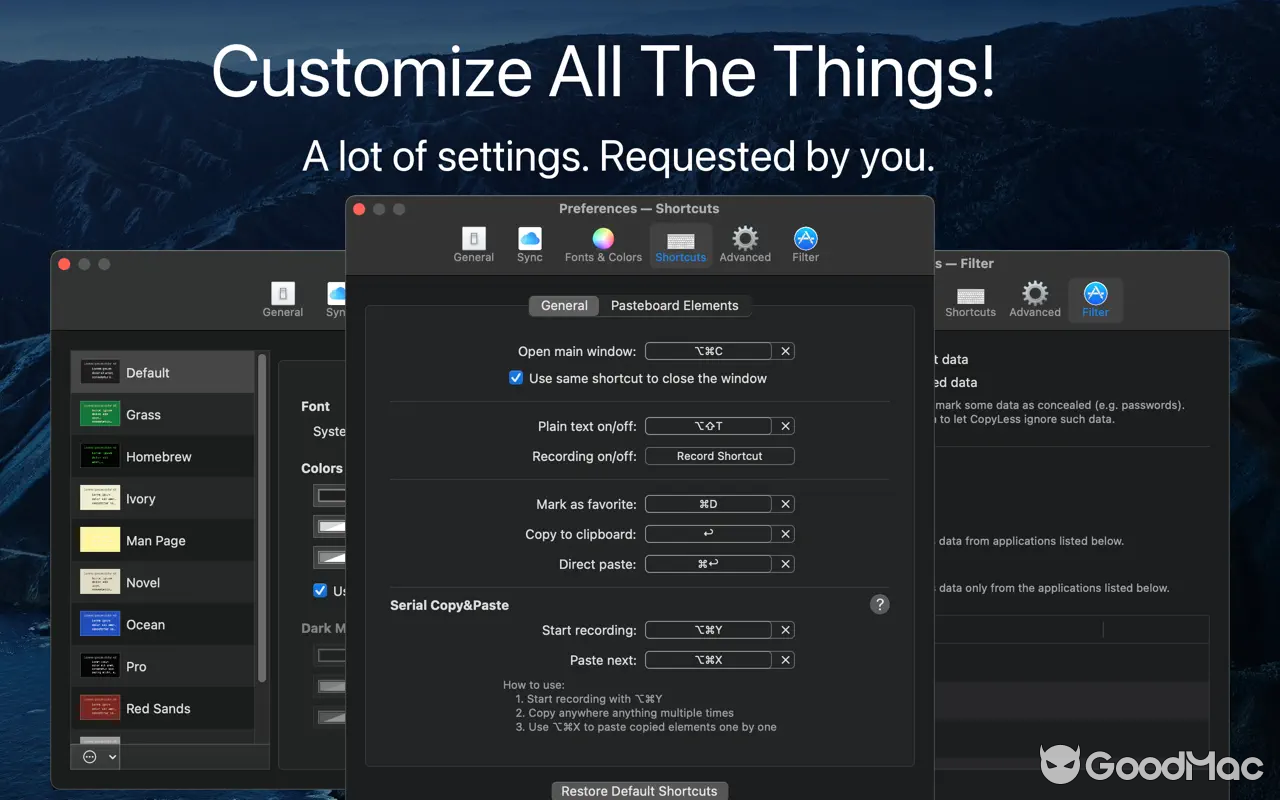Select the Shortcuts keyboard icon

click(x=680, y=243)
